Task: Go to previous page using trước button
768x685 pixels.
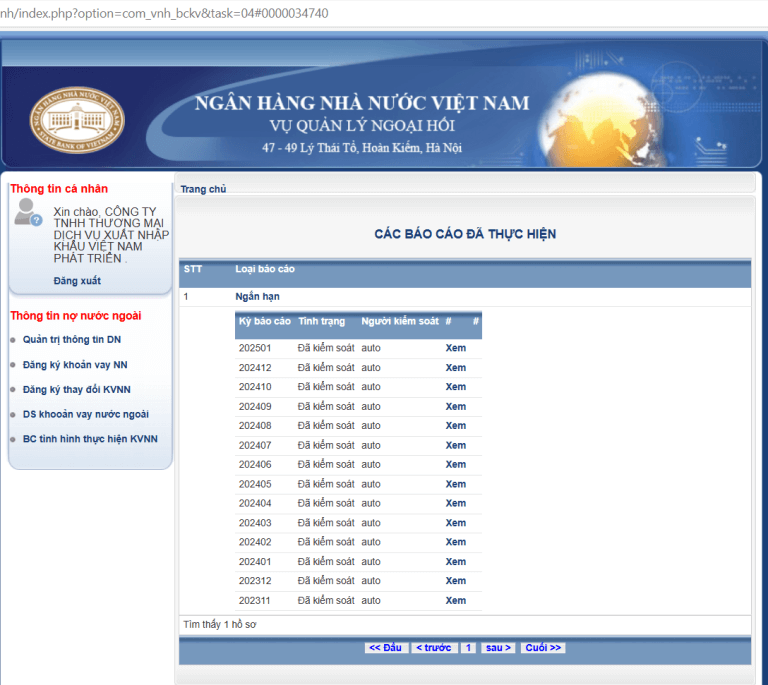Action: (x=433, y=648)
